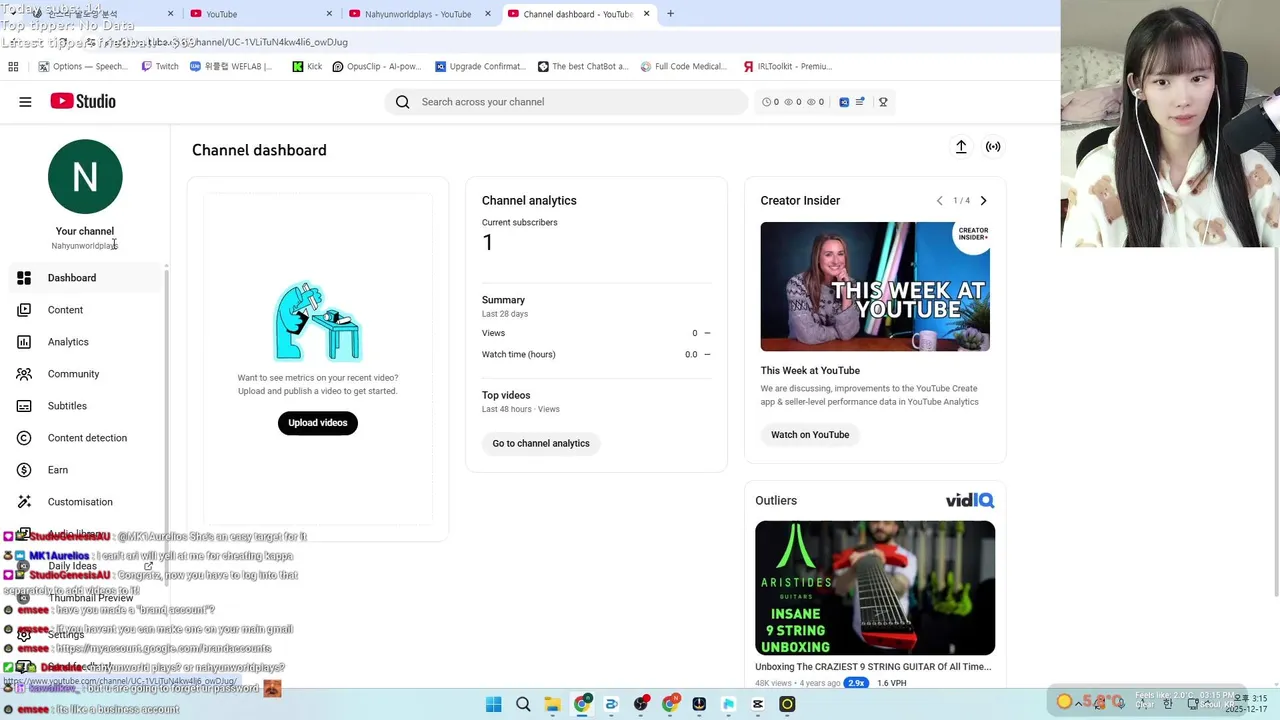1280x720 pixels.
Task: Click the Earn dollar icon in sidebar
Action: [x=24, y=470]
